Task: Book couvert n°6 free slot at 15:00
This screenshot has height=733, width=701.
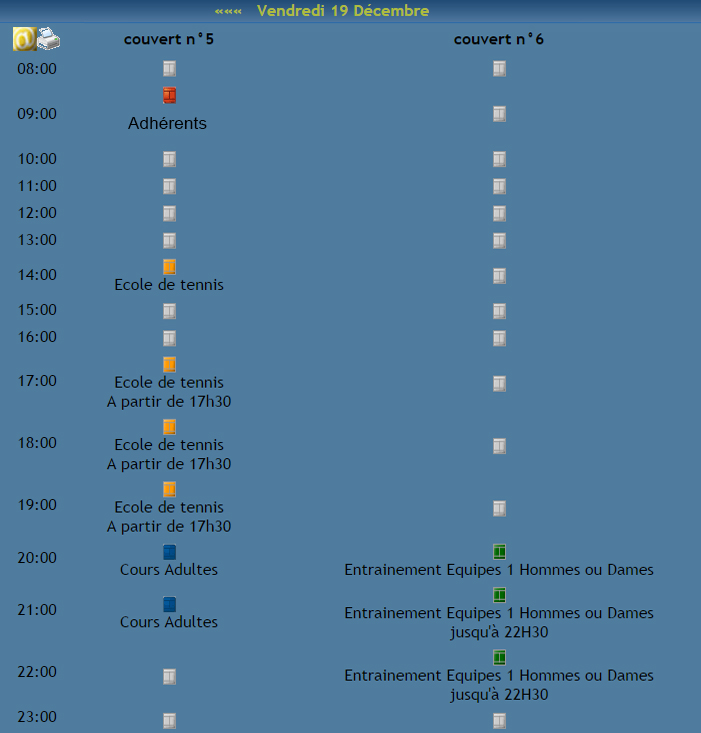Action: 500,310
